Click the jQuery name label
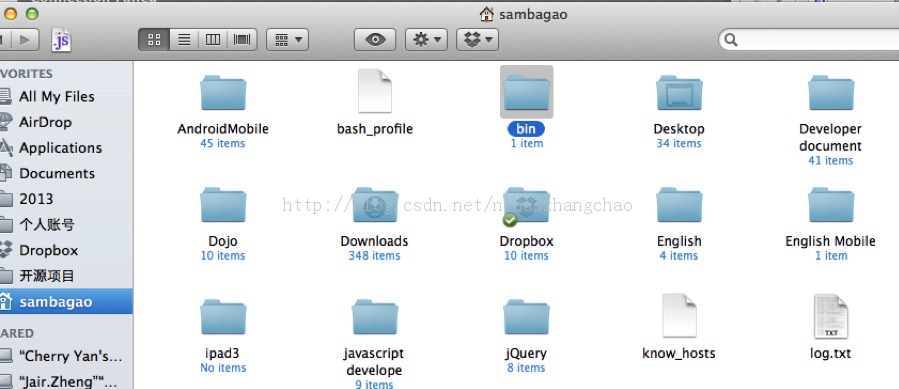This screenshot has height=389, width=899. click(526, 353)
